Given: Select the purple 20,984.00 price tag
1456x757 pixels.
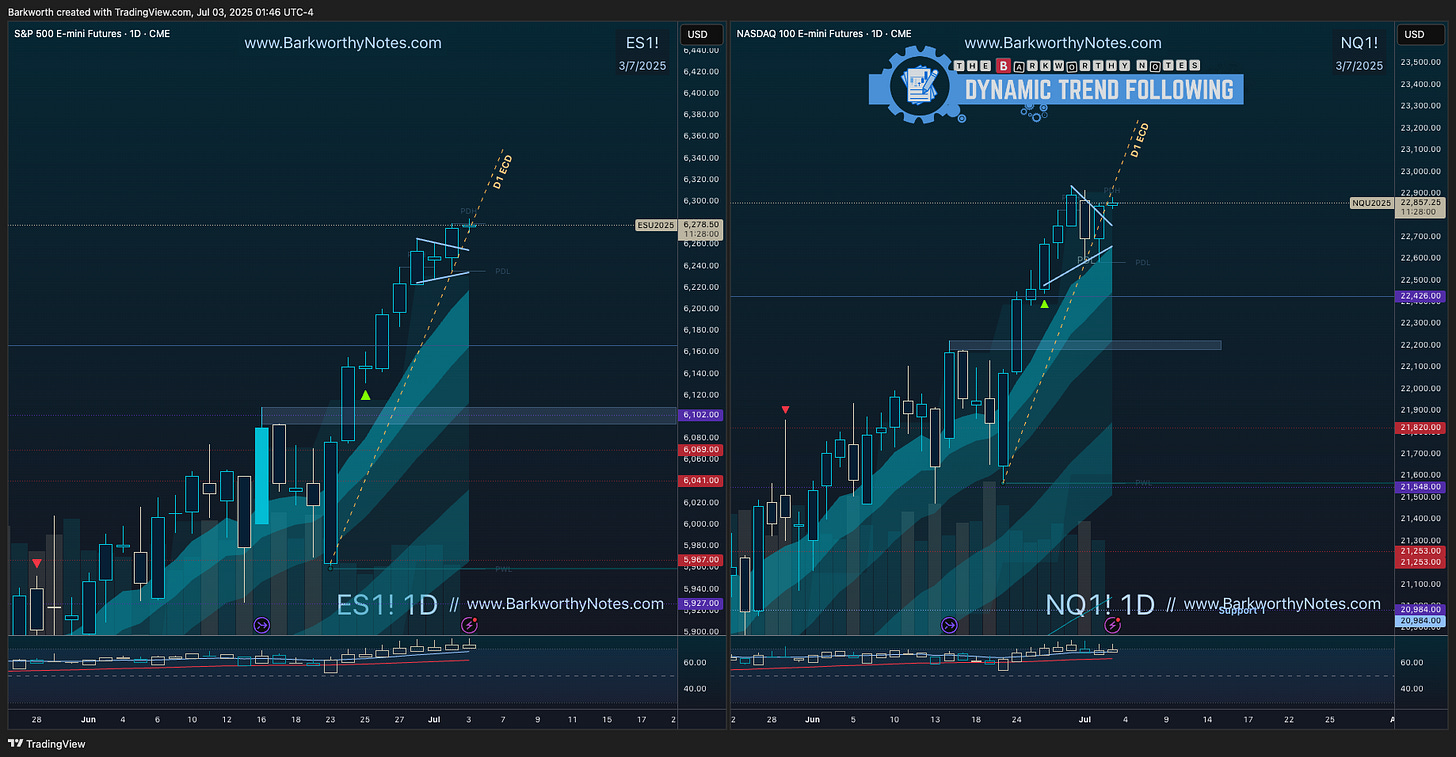Looking at the screenshot, I should [x=1421, y=608].
